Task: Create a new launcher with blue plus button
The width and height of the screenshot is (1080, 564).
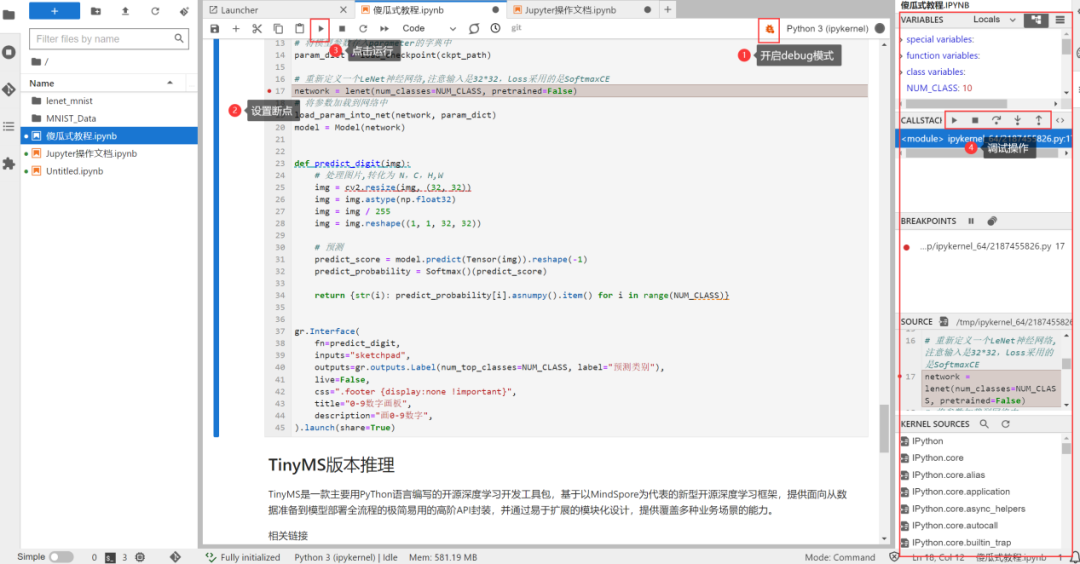Action: [54, 11]
